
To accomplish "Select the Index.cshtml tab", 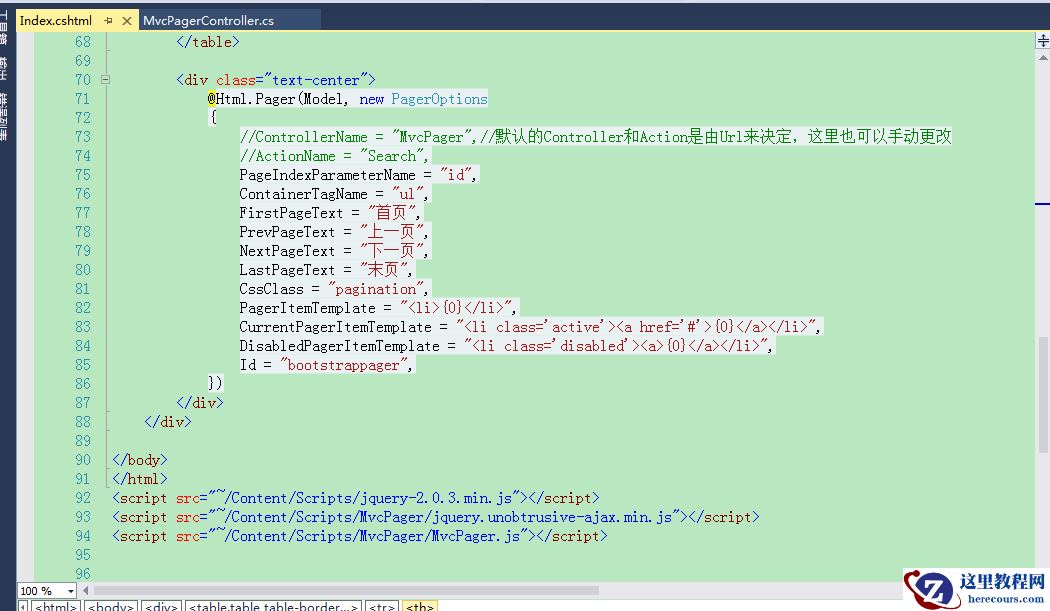I will [x=56, y=20].
